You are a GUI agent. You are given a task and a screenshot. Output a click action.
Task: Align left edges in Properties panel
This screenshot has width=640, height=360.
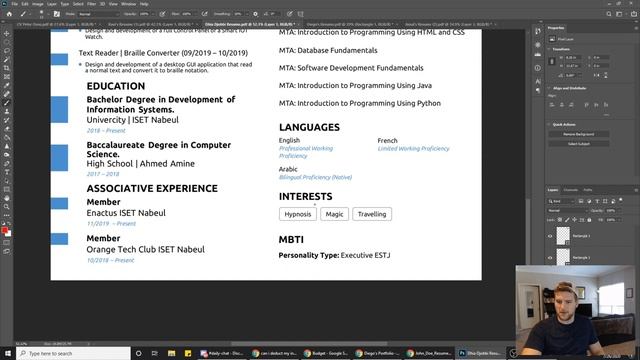[552, 105]
